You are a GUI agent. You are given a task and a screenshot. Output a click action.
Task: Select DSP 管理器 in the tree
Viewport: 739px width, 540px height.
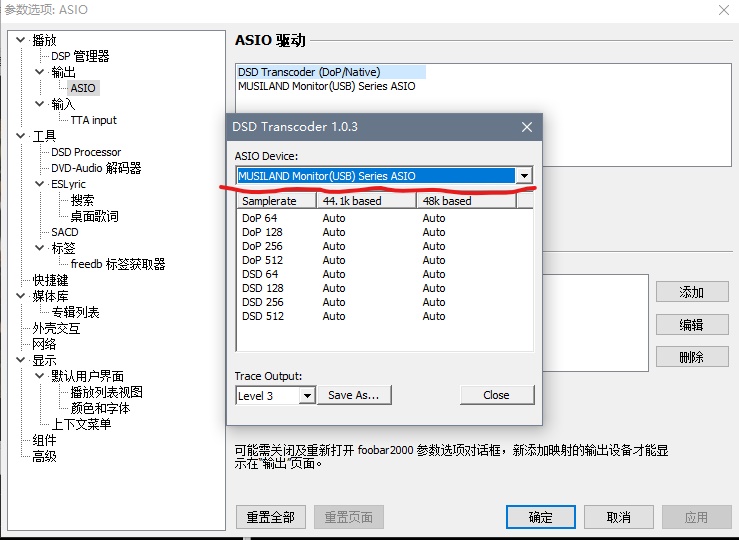tap(80, 56)
